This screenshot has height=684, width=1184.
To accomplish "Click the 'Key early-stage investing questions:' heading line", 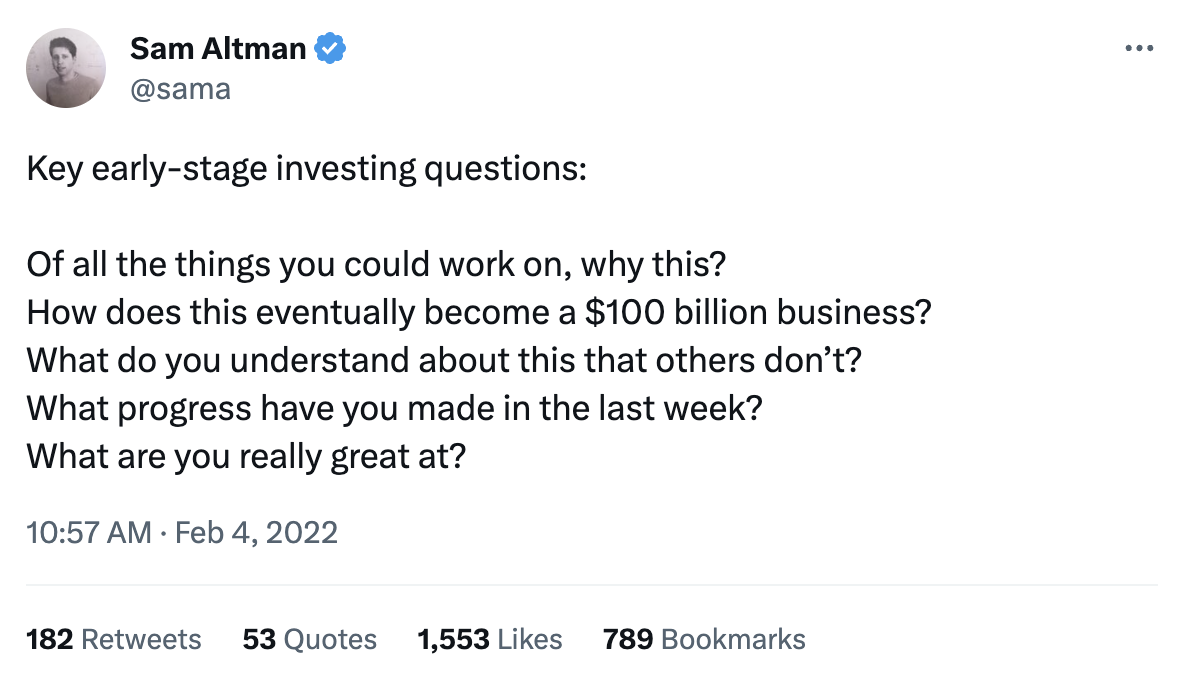I will tap(306, 168).
